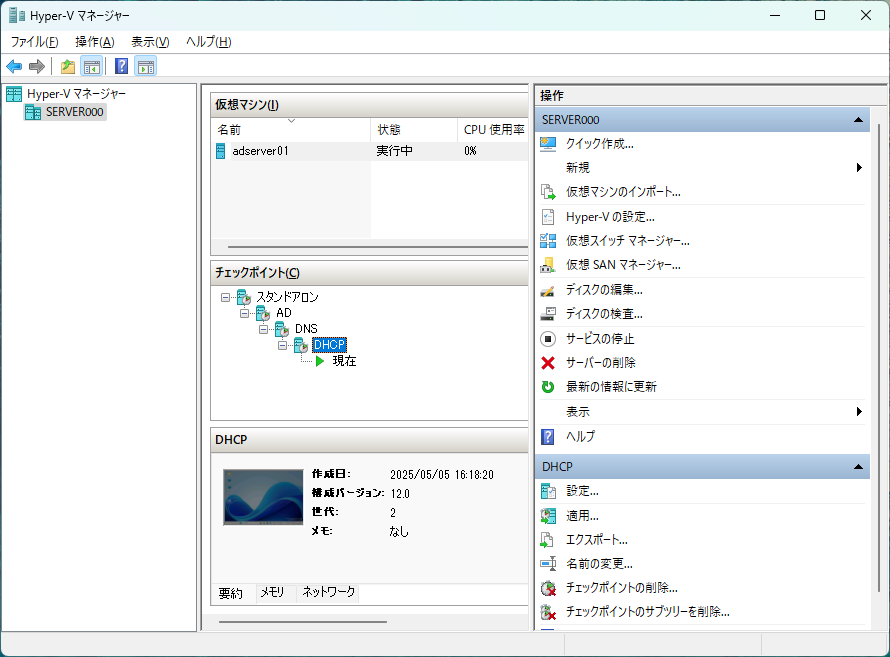The height and width of the screenshot is (657, 890).
Task: Click the 適用 checkpoint apply icon
Action: point(548,516)
